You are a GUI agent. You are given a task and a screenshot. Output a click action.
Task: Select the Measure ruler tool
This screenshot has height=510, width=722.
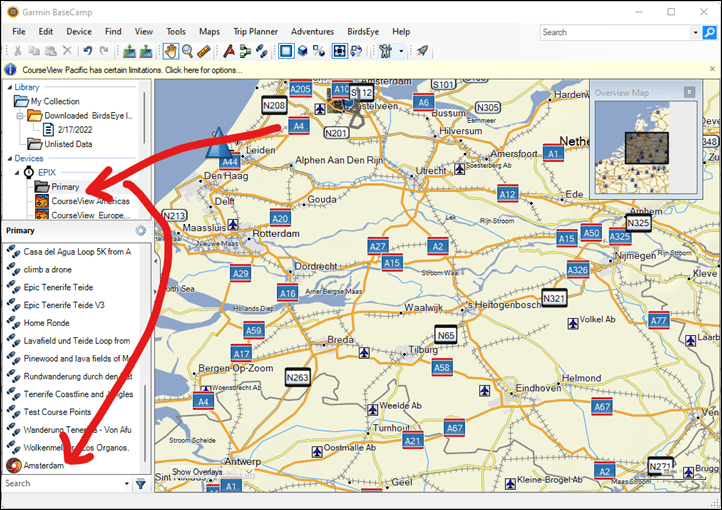click(x=204, y=51)
